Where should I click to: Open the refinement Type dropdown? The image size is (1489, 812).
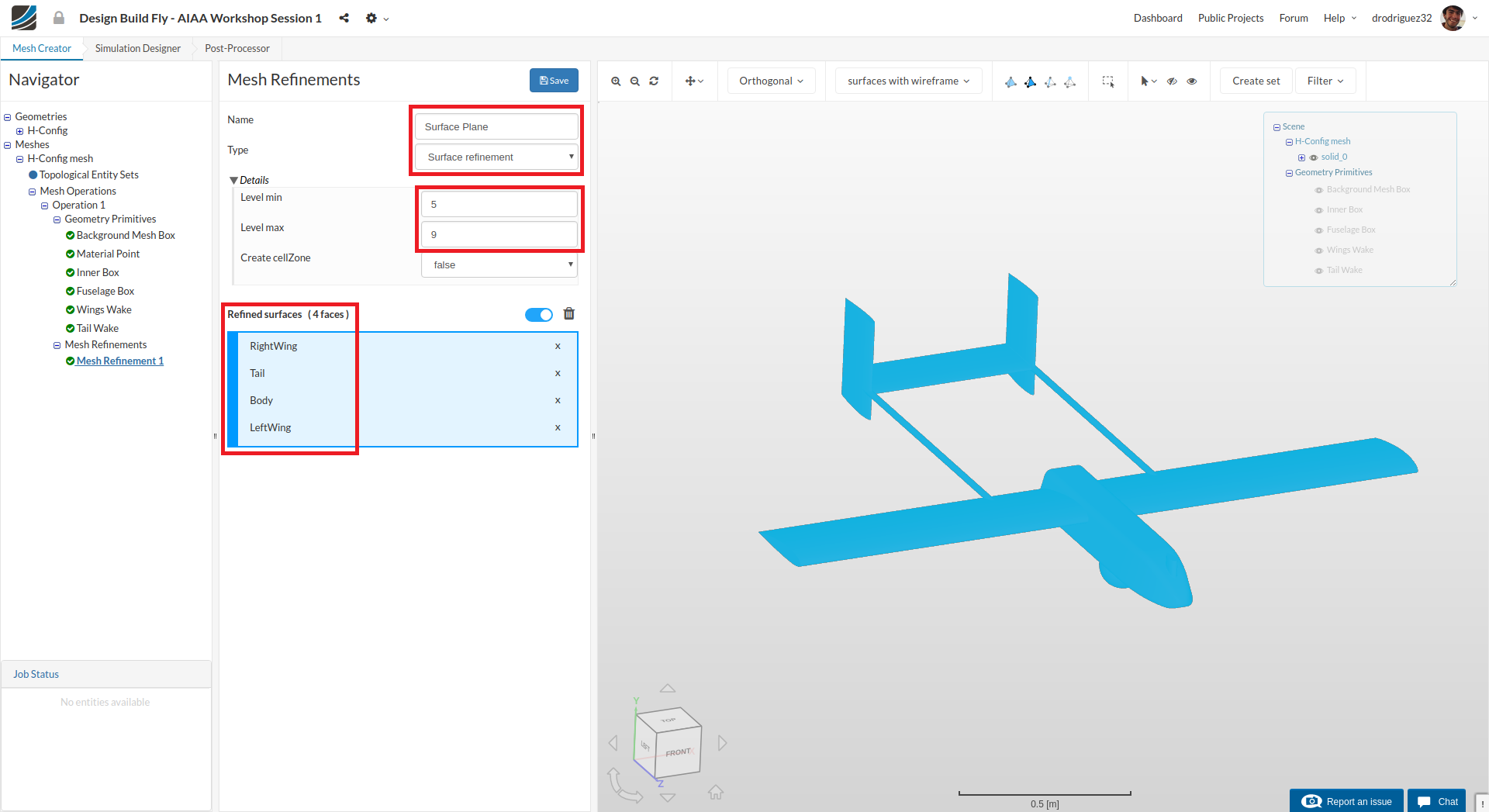point(496,157)
